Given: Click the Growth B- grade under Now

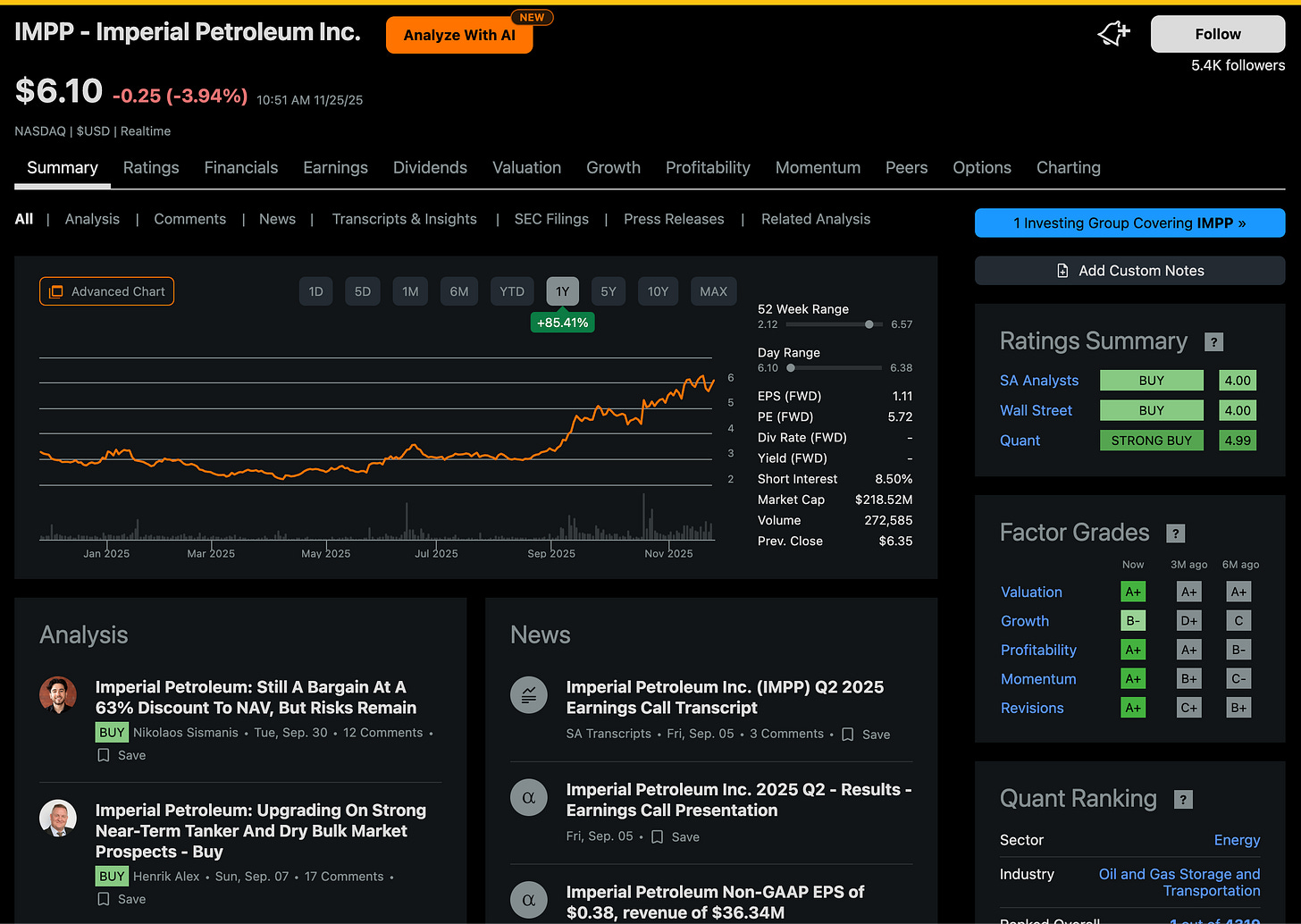Looking at the screenshot, I should click(x=1133, y=621).
